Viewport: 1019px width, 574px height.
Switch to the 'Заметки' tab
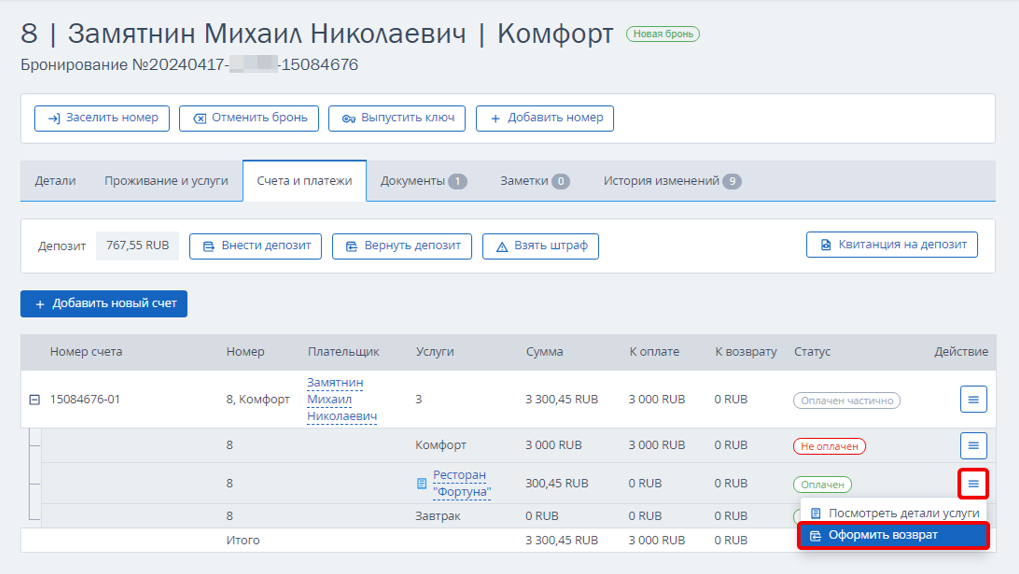click(x=534, y=181)
